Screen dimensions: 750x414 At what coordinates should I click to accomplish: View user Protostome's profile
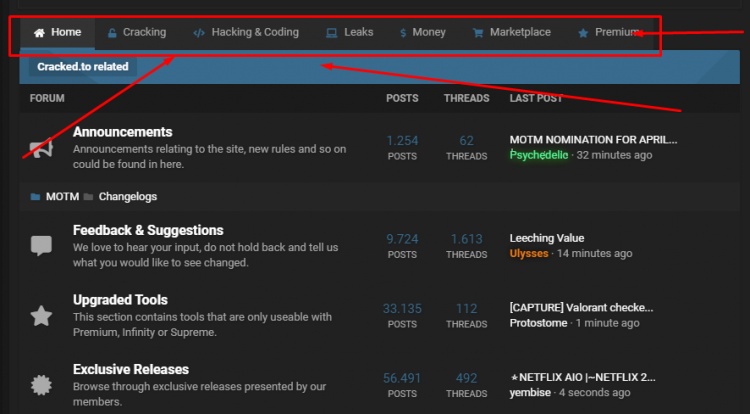538,323
